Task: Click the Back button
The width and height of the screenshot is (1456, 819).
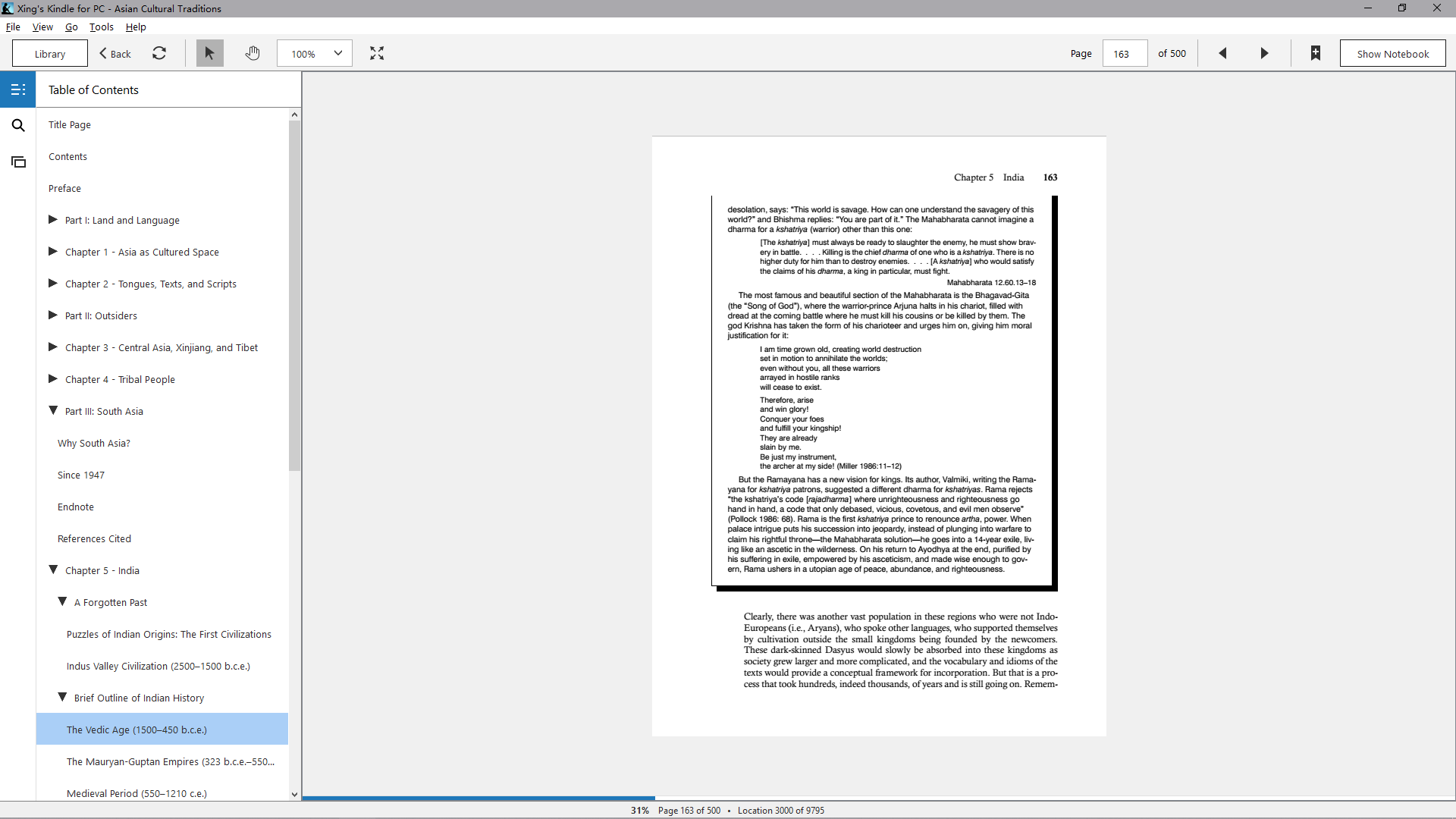Action: click(115, 54)
